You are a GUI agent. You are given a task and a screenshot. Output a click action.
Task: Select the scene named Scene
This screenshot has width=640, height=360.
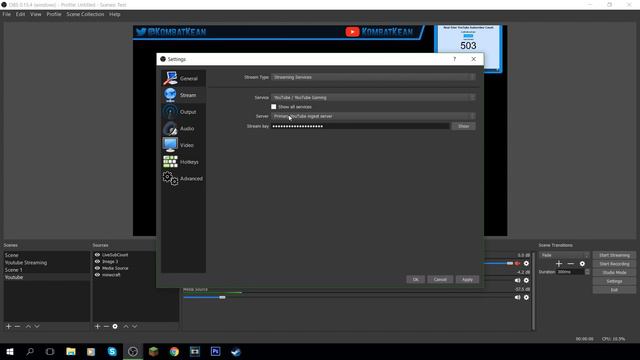[47, 255]
